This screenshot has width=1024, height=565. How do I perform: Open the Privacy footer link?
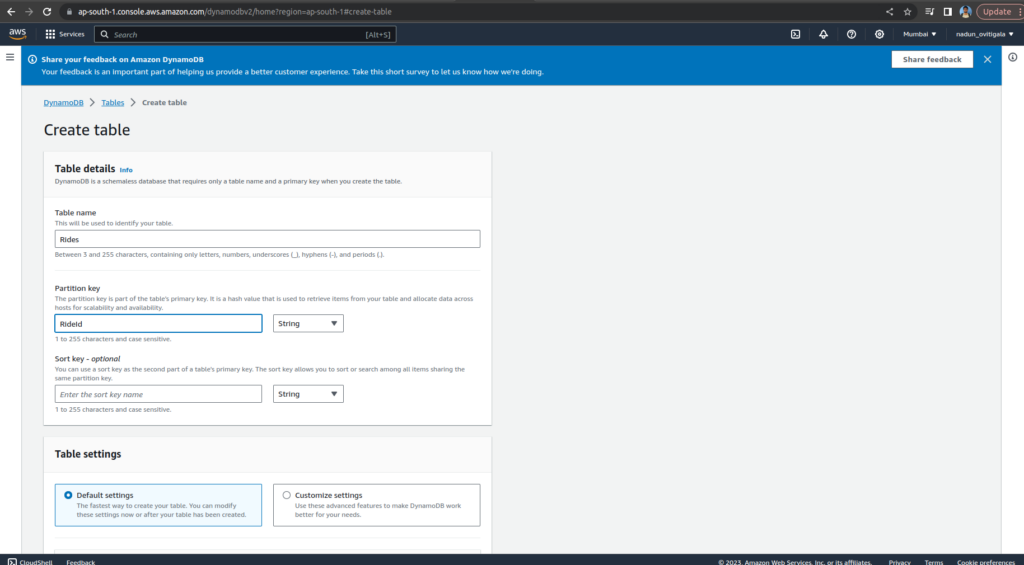pos(899,562)
